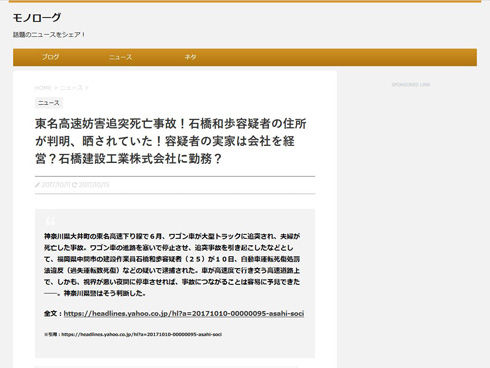
Task: Open the ニュース breadcrumb link
Action: [71, 88]
